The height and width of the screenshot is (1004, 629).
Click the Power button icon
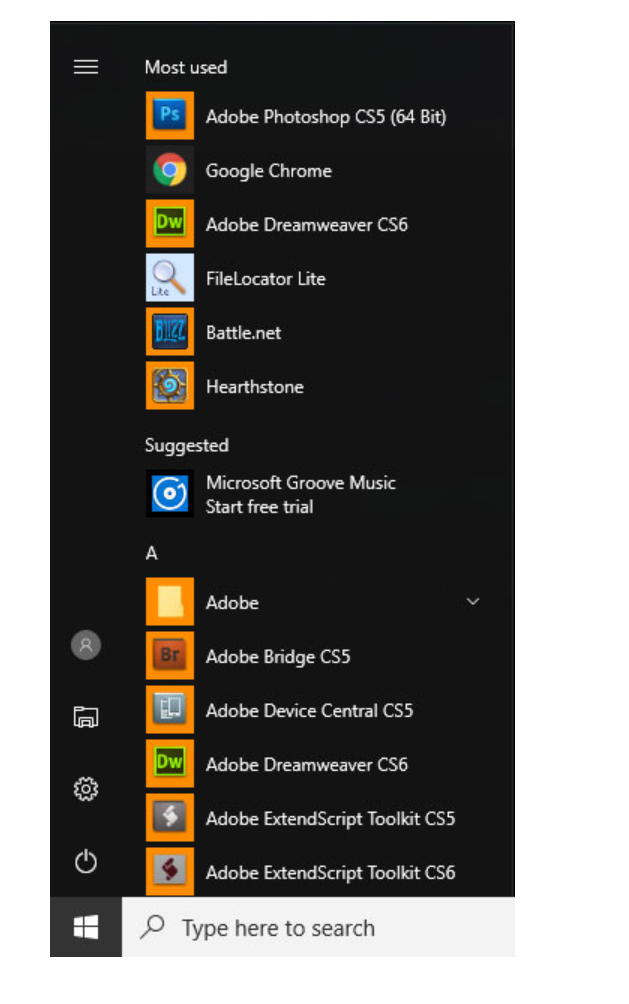[86, 861]
